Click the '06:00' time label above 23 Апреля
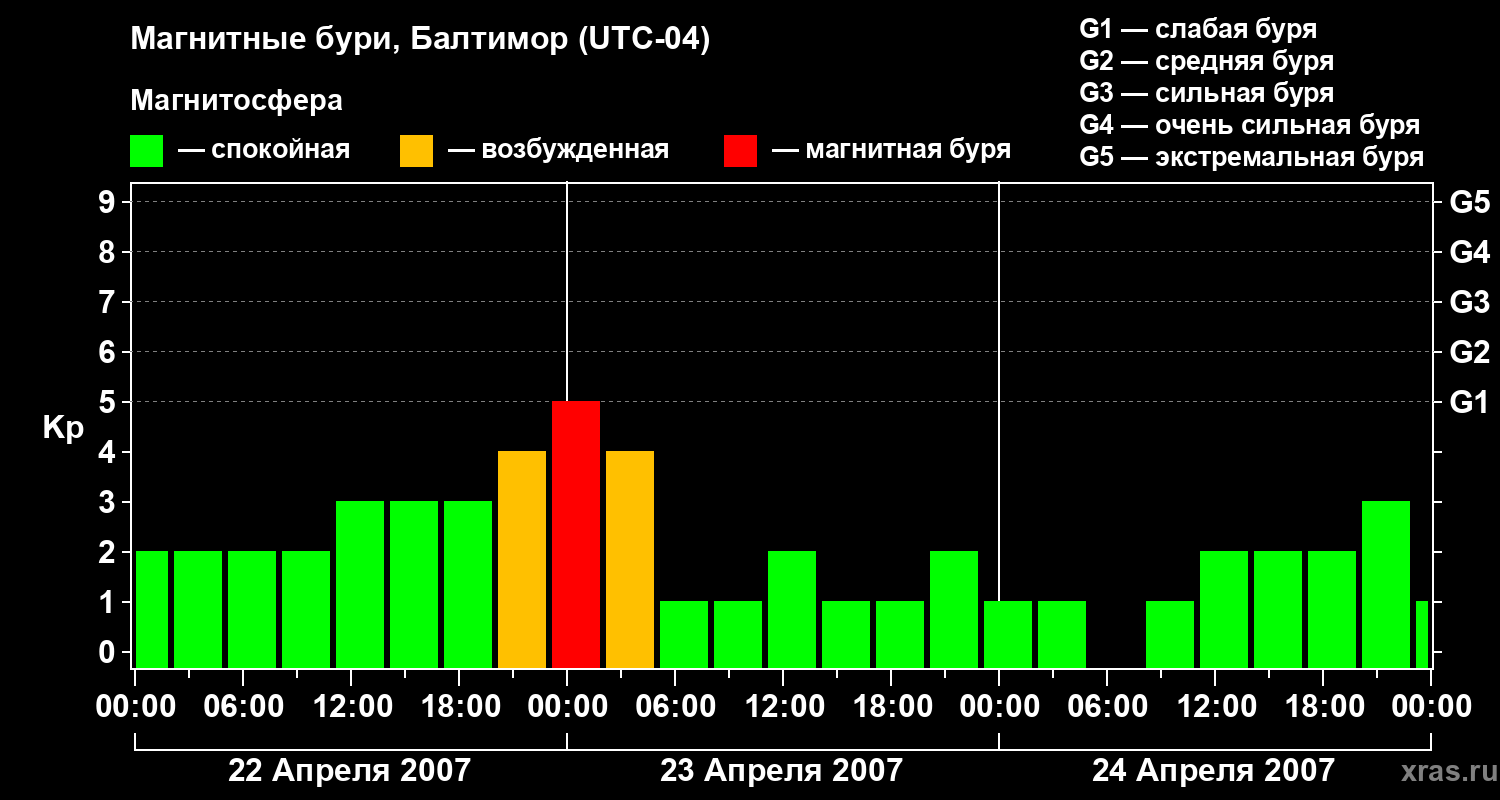 tap(677, 707)
